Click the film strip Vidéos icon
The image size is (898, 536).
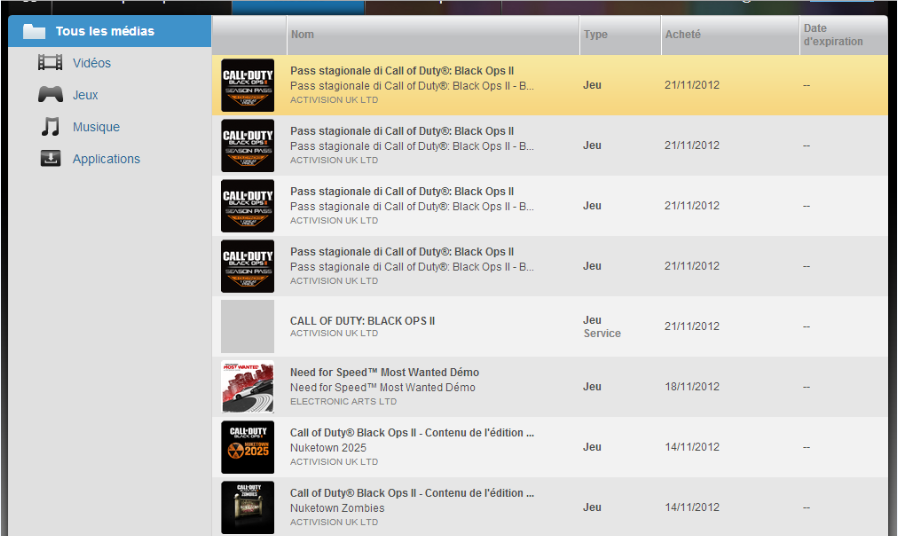[50, 62]
